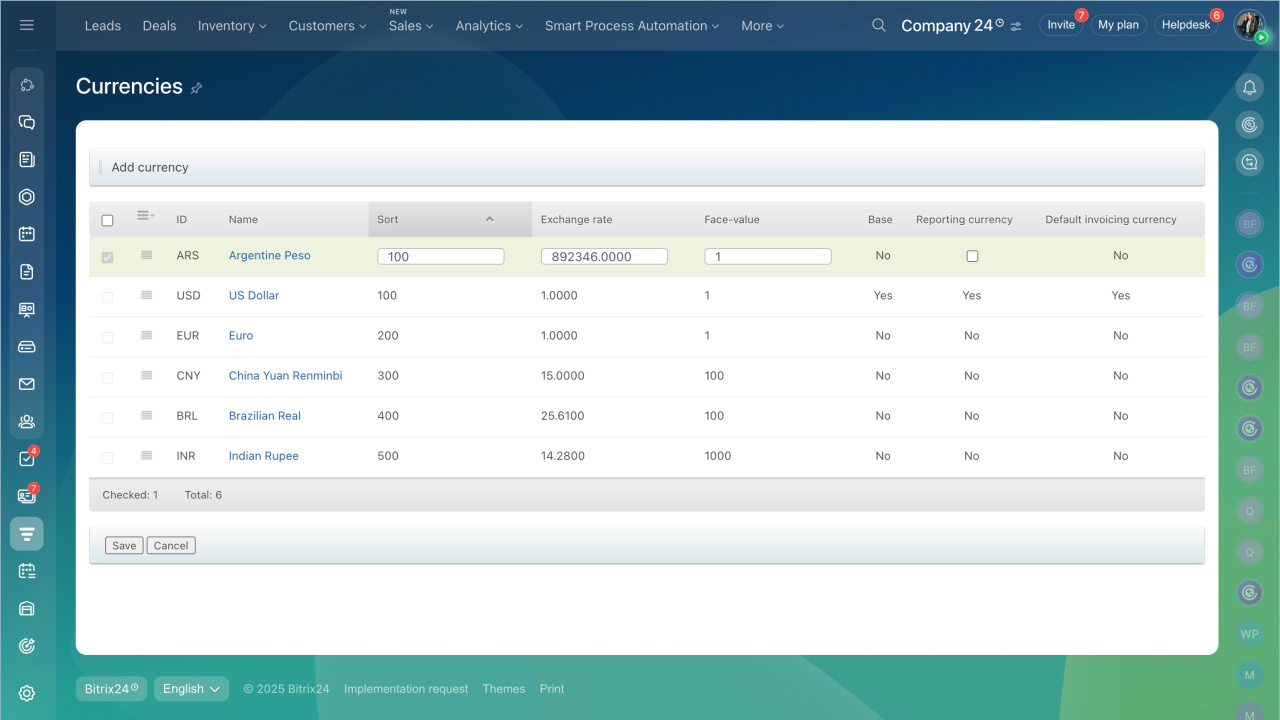Expand the More menu

pyautogui.click(x=763, y=26)
